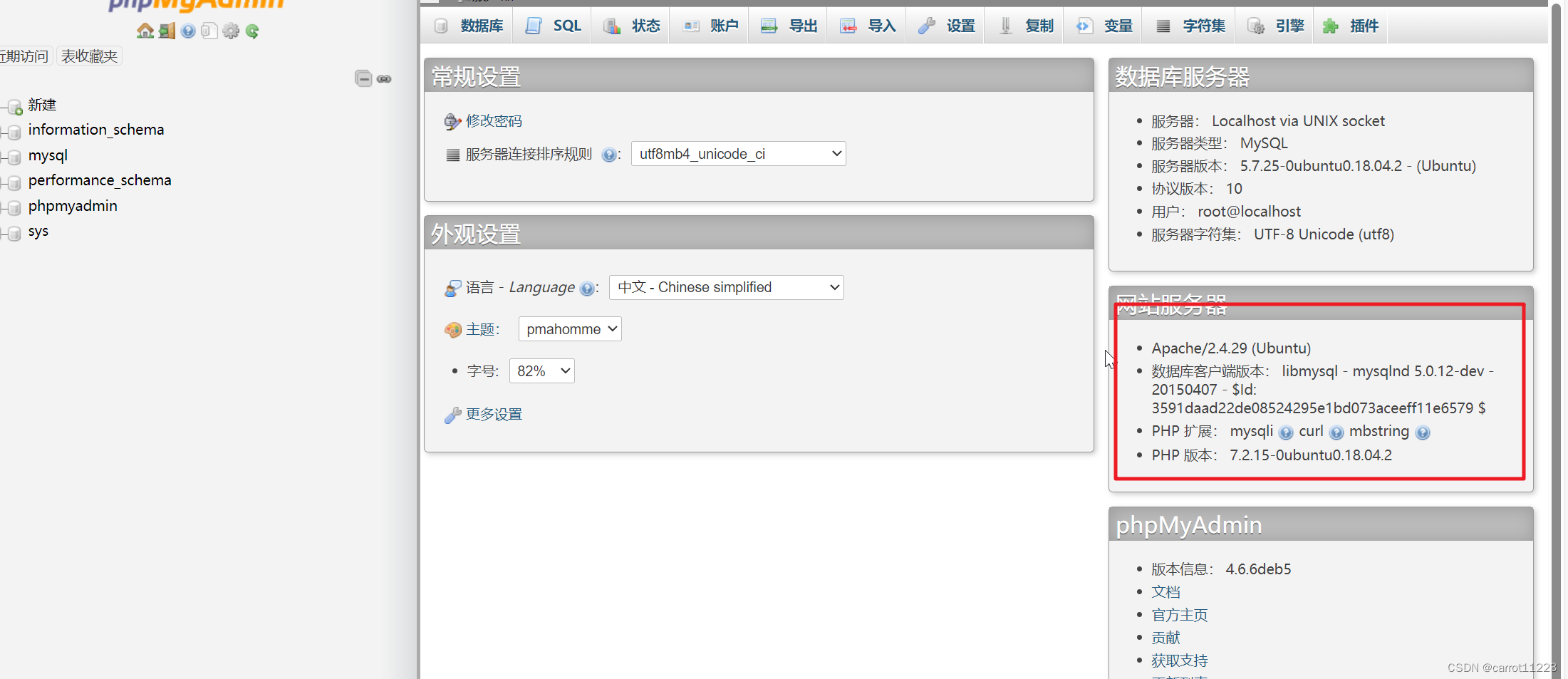The height and width of the screenshot is (679, 1568).
Task: Open the SQL tab
Action: [553, 26]
